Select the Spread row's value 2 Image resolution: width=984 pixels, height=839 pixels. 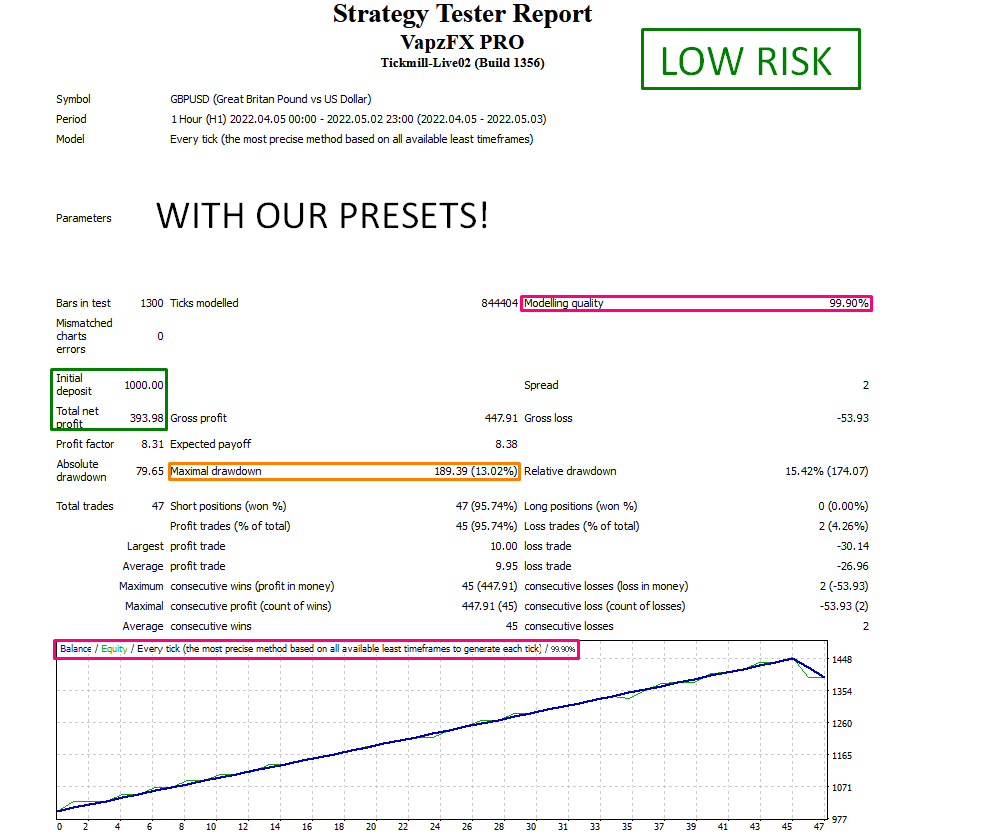865,385
